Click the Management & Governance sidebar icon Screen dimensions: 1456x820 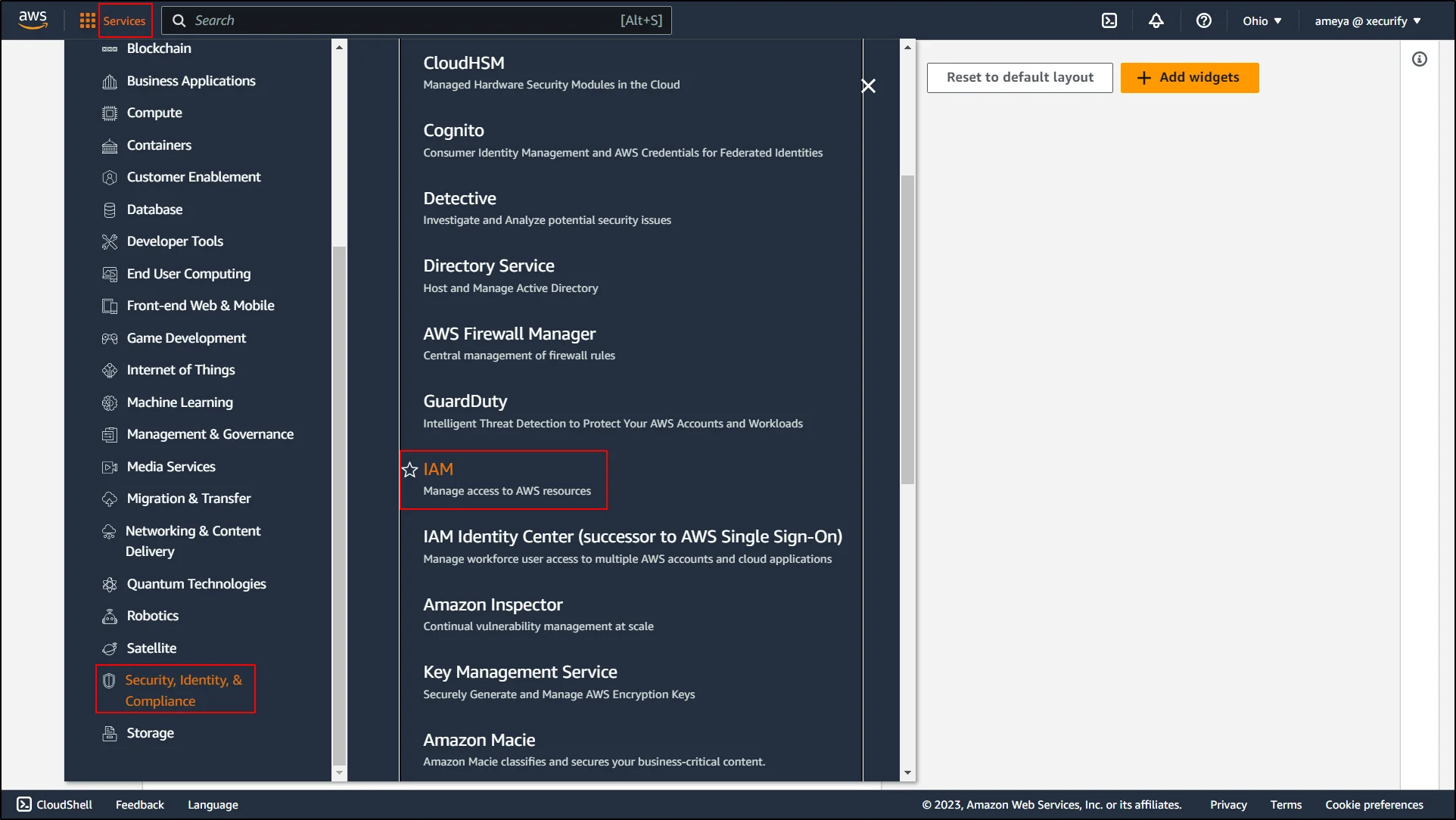tap(110, 434)
